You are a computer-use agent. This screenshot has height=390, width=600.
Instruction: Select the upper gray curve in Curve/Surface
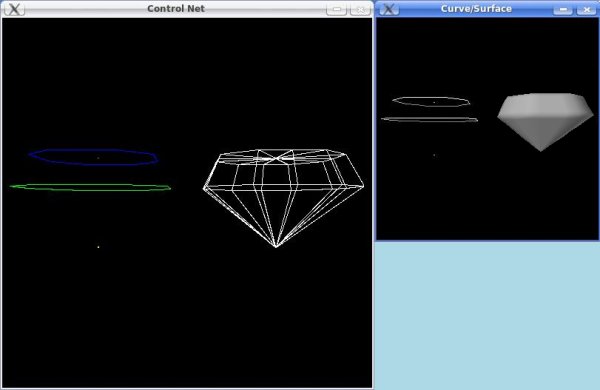point(431,101)
